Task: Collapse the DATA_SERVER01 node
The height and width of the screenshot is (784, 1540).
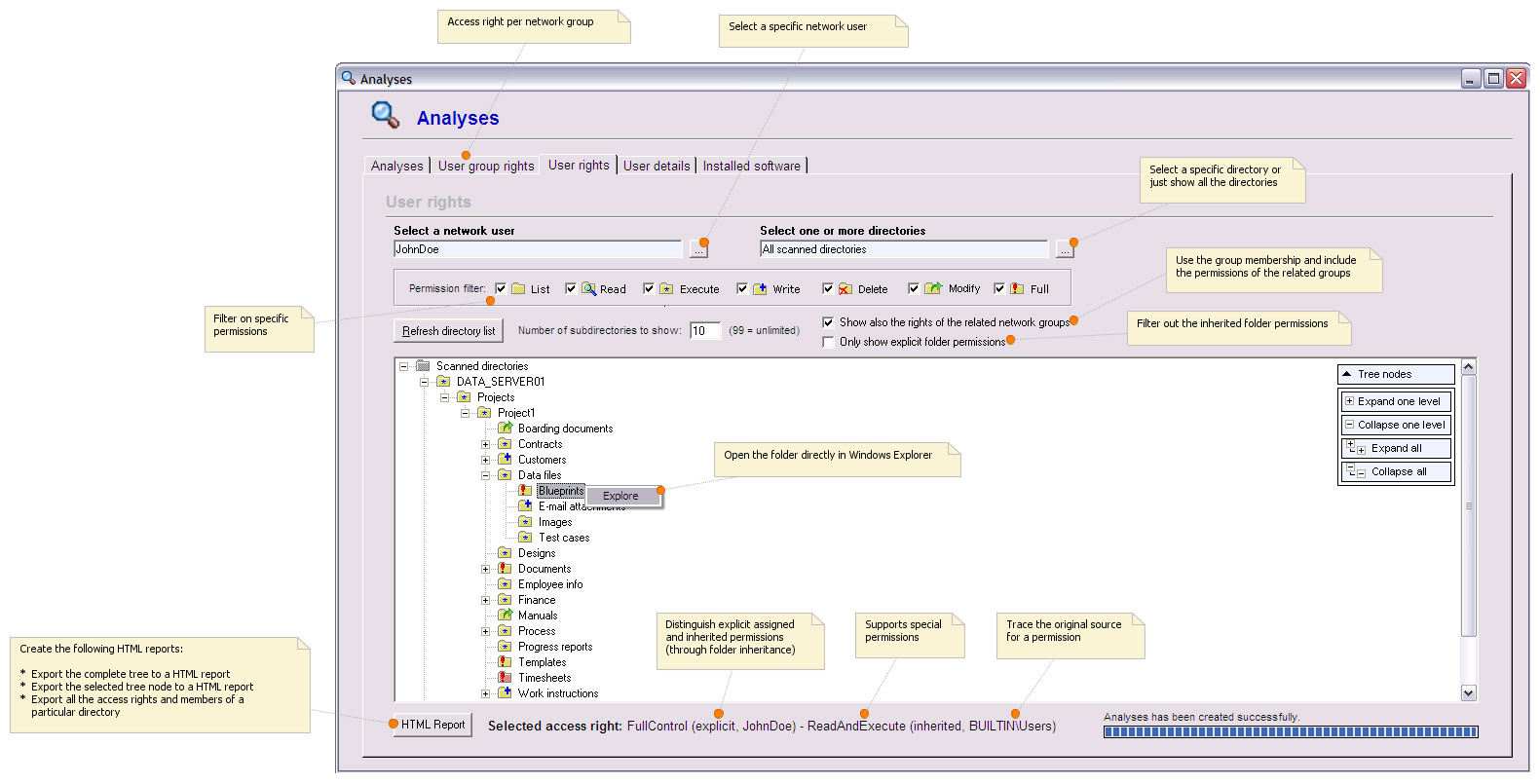Action: 424,382
